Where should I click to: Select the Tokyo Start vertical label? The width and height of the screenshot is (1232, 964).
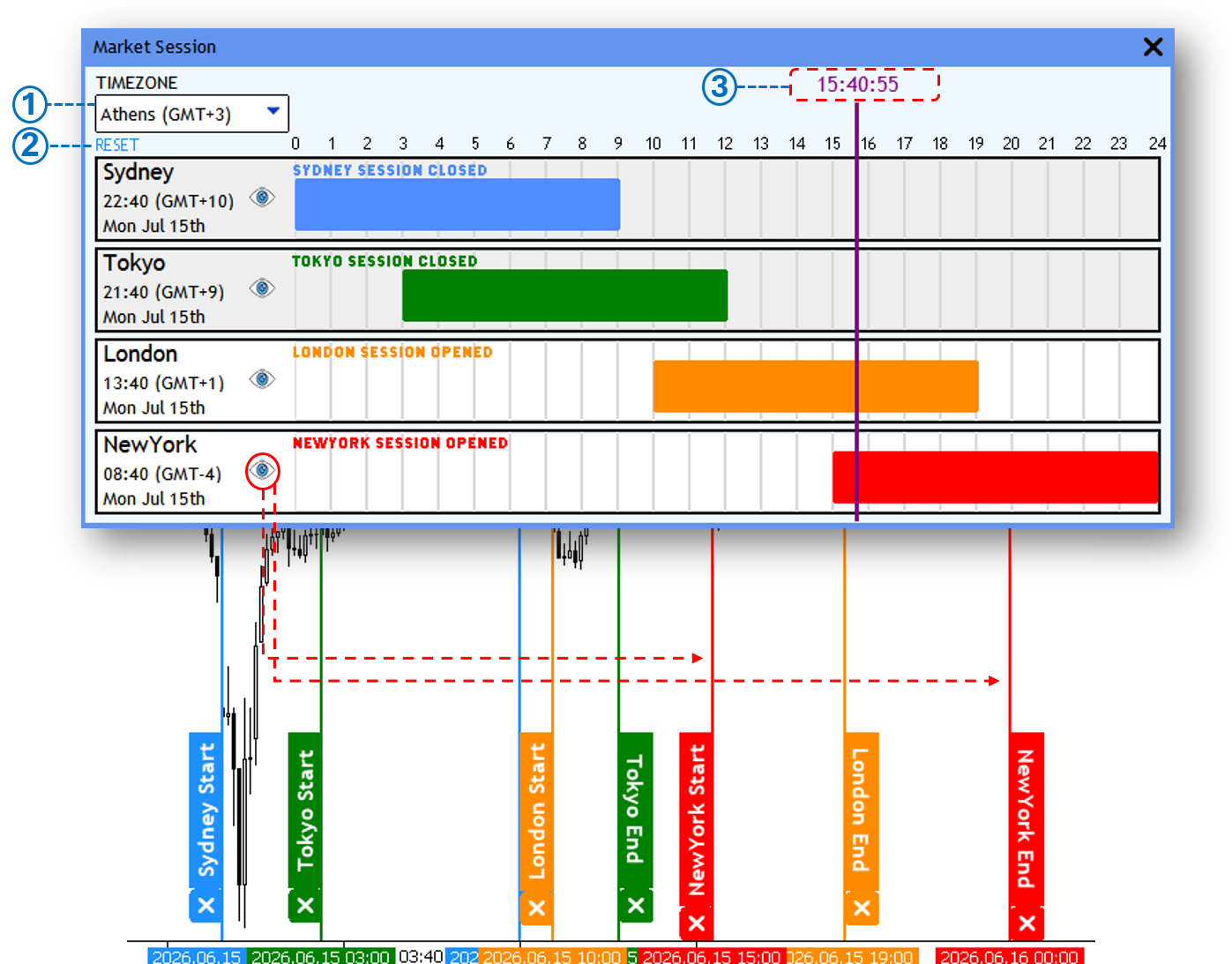pos(305,811)
